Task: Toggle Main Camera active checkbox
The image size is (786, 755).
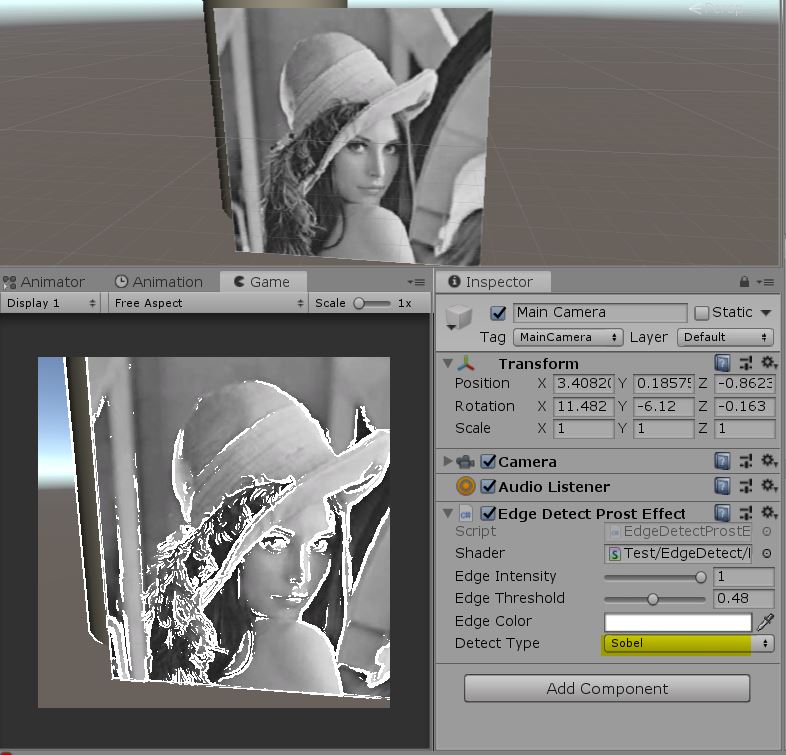Action: [x=498, y=312]
